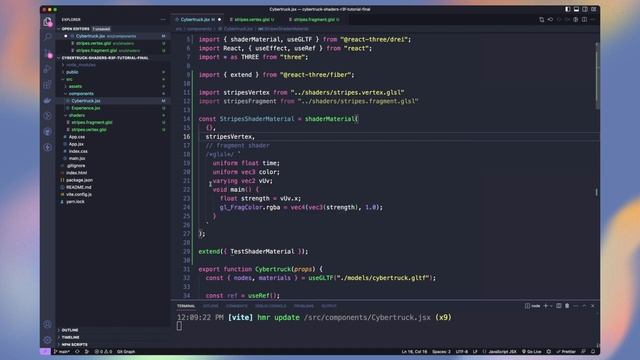Click the new terminal plus icon

(x=546, y=306)
